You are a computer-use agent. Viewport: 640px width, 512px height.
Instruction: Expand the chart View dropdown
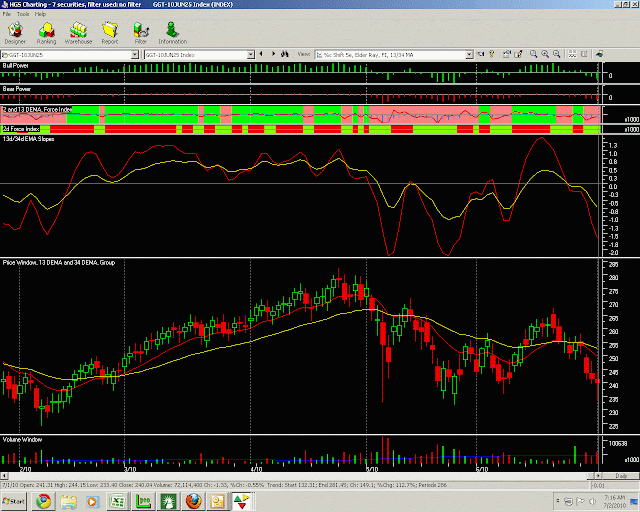469,54
